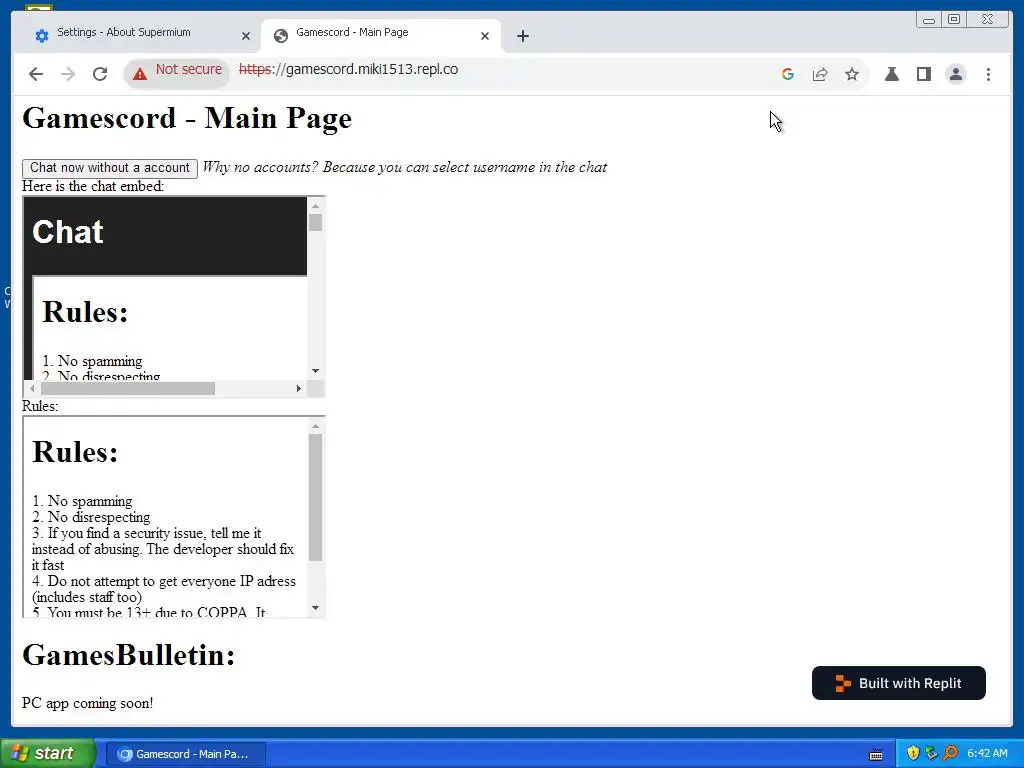Reload the Gamescord page
This screenshot has width=1024, height=768.
[100, 74]
